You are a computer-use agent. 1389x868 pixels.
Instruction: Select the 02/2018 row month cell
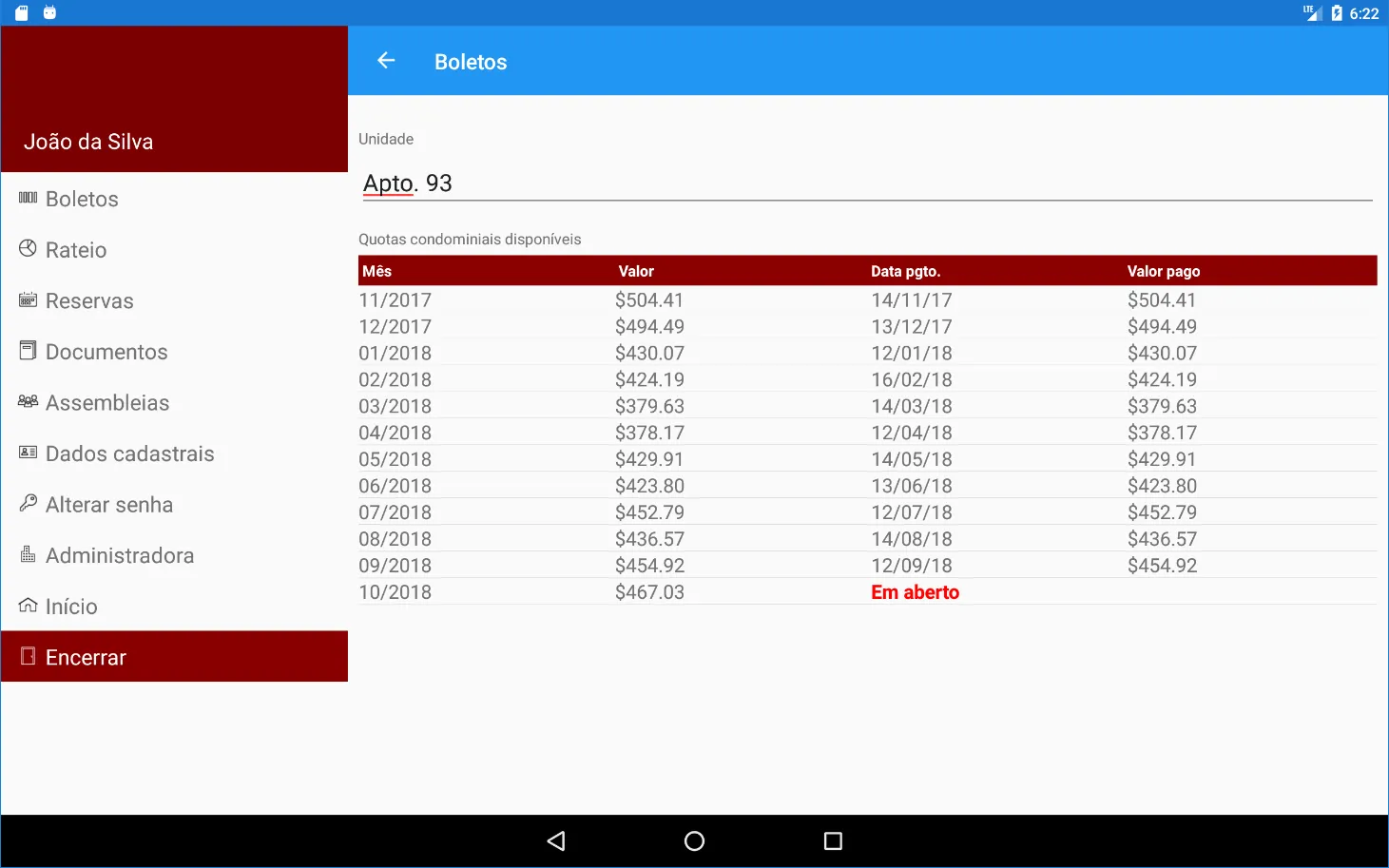tap(395, 380)
